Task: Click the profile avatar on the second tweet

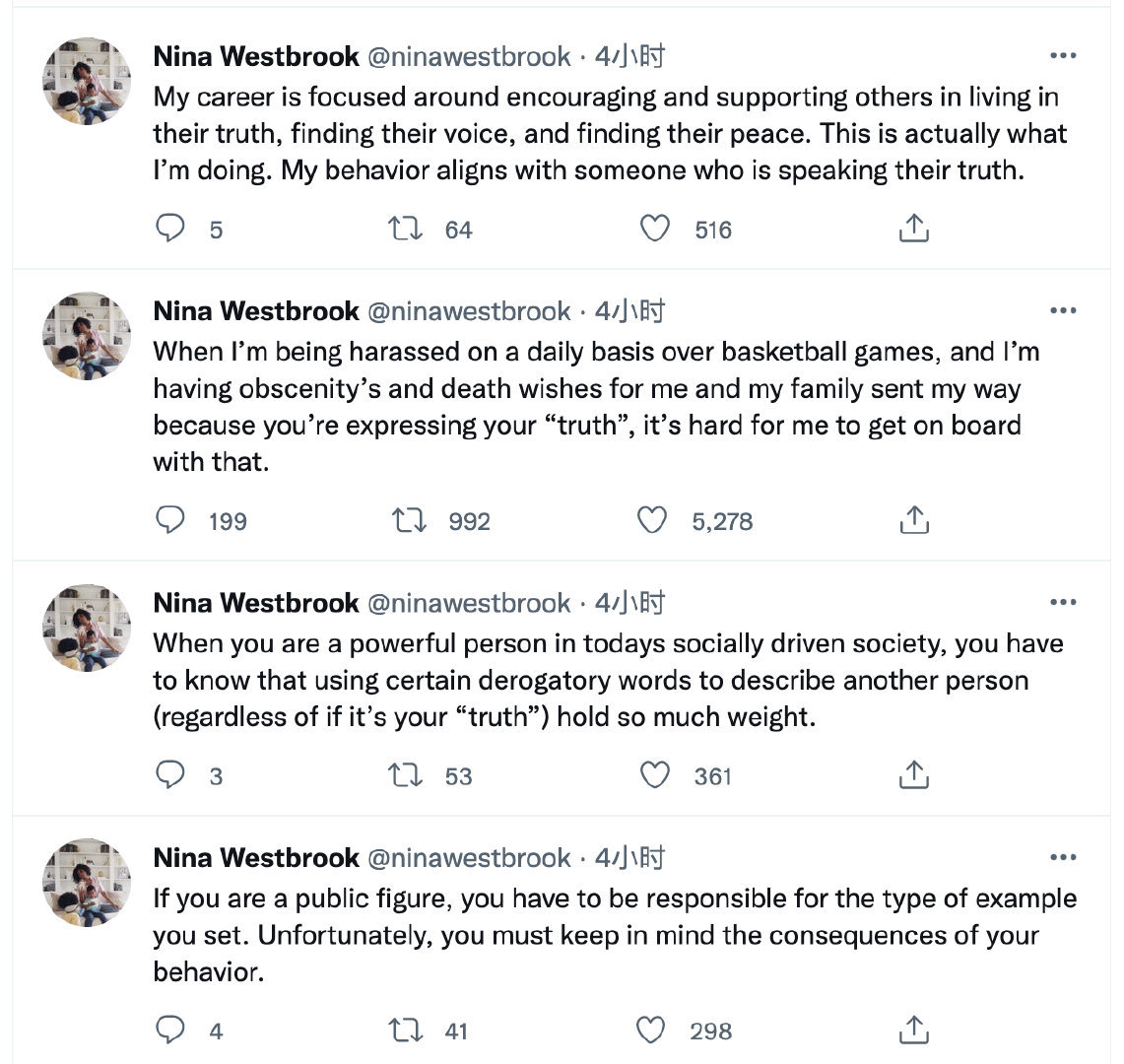Action: tap(87, 336)
